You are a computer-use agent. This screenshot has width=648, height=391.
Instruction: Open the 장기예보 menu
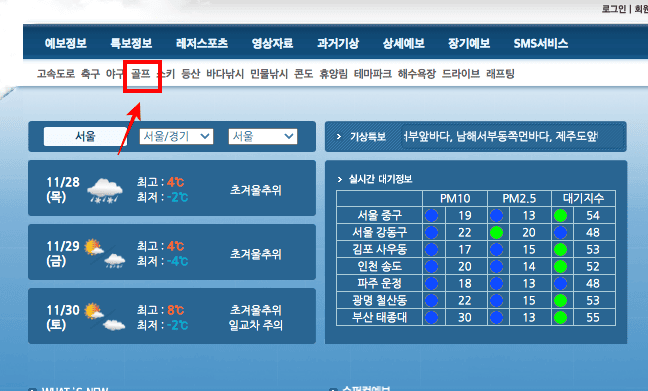pyautogui.click(x=469, y=43)
